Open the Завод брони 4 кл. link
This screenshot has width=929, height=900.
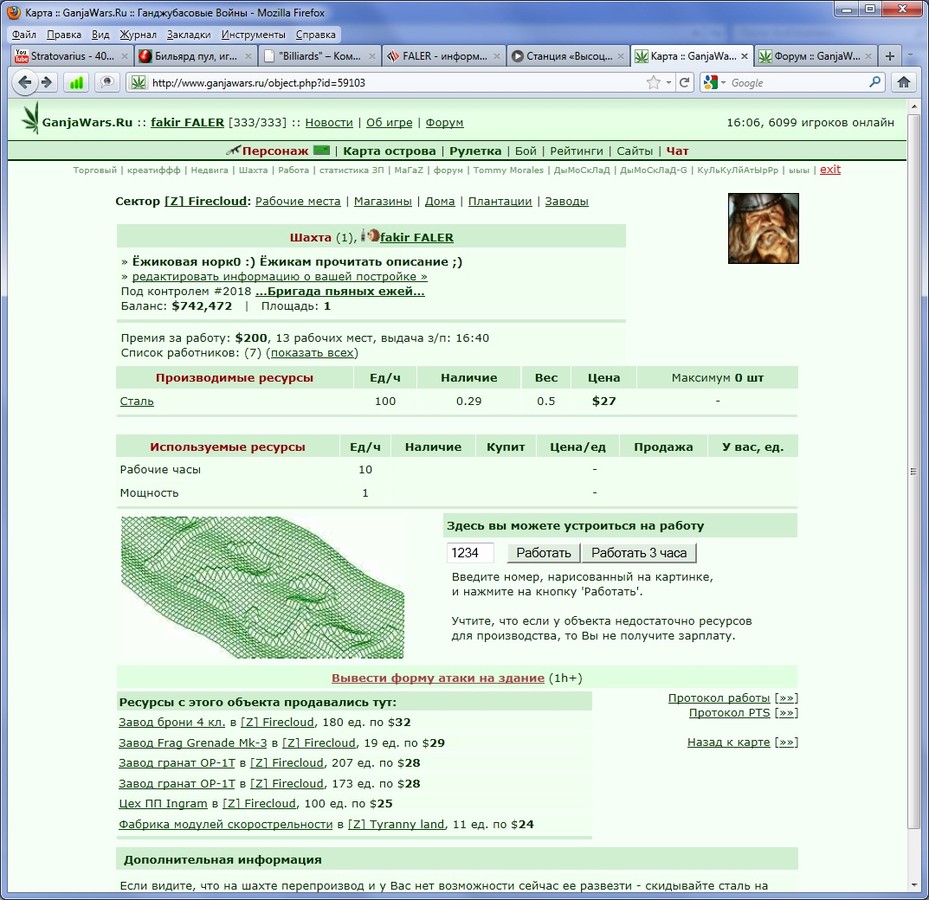[x=172, y=722]
